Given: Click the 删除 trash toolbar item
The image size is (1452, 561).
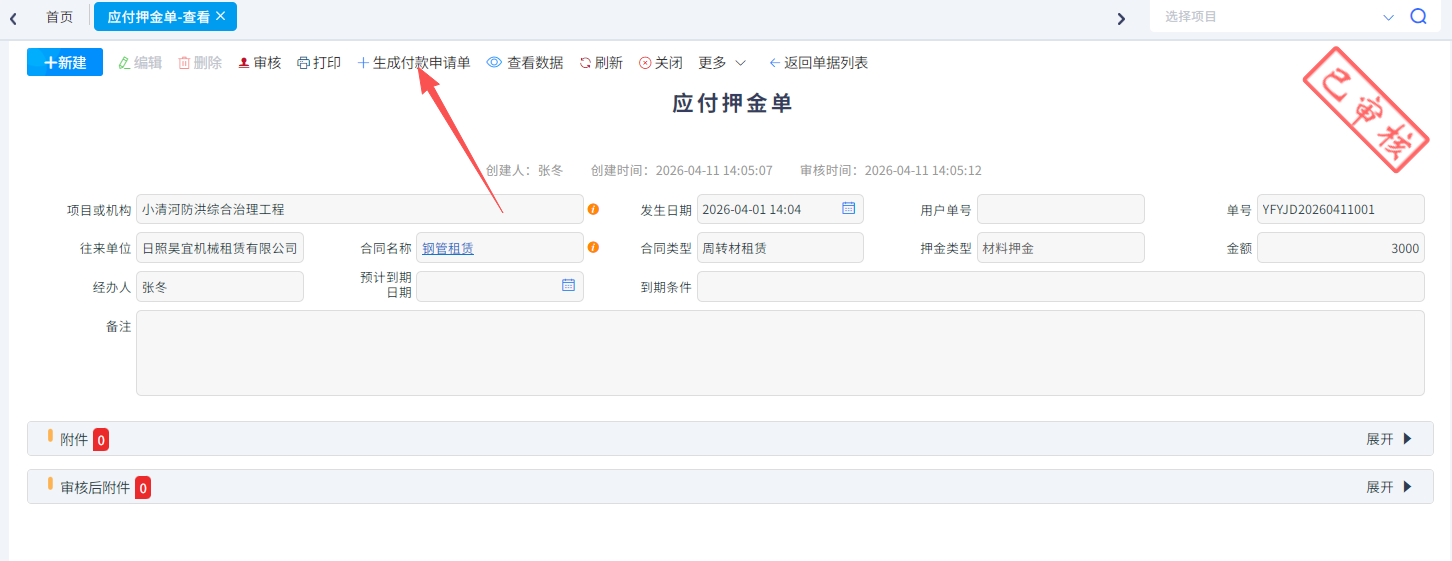Looking at the screenshot, I should pyautogui.click(x=200, y=62).
